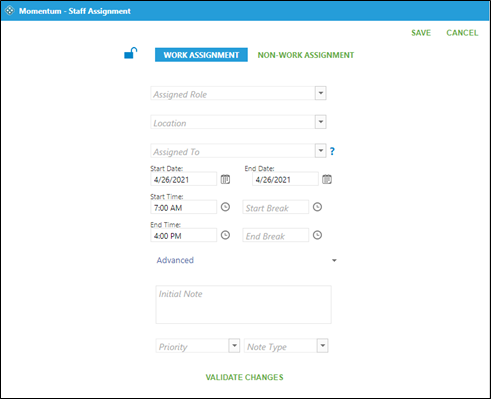Click the Start Break clock icon
Screen dimensions: 491x399
(317, 207)
